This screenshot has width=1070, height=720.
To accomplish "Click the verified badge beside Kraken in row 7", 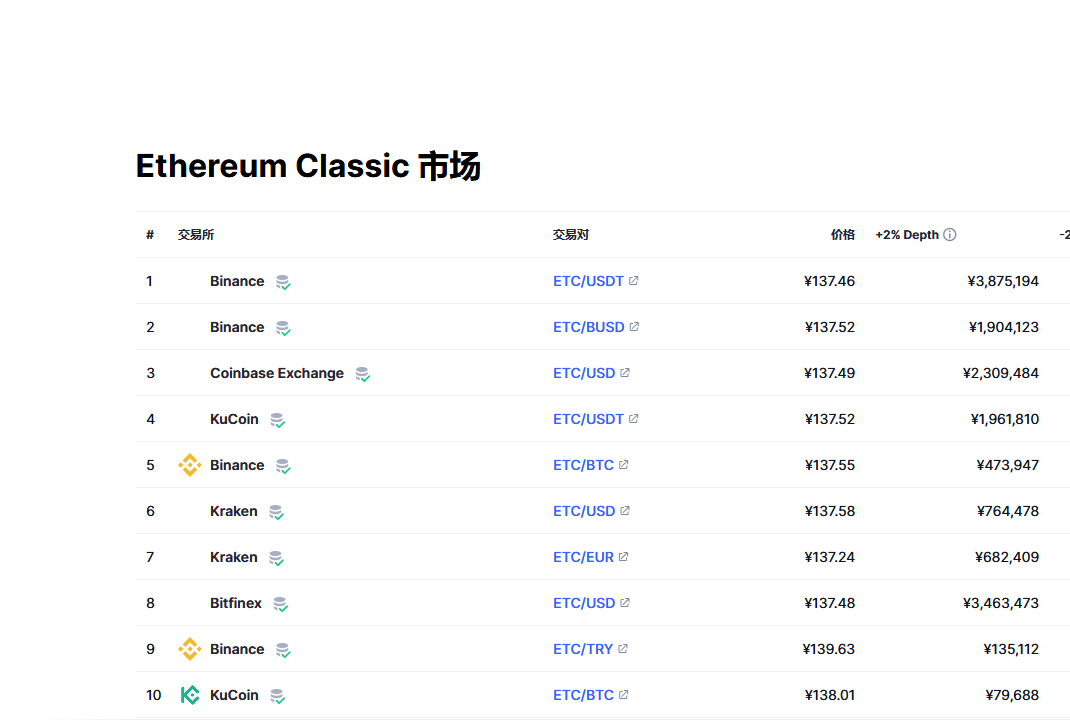I will [x=276, y=558].
